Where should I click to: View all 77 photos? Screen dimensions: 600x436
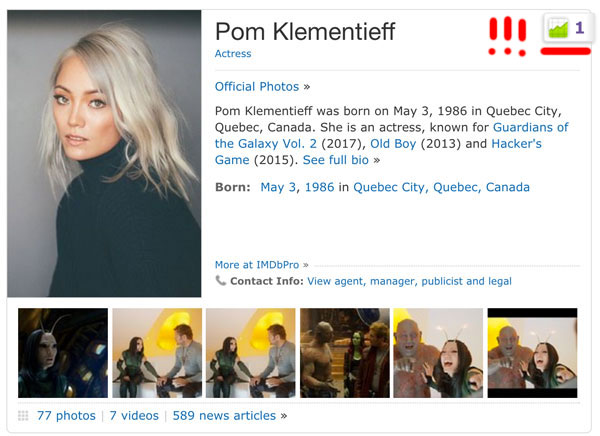coord(66,415)
